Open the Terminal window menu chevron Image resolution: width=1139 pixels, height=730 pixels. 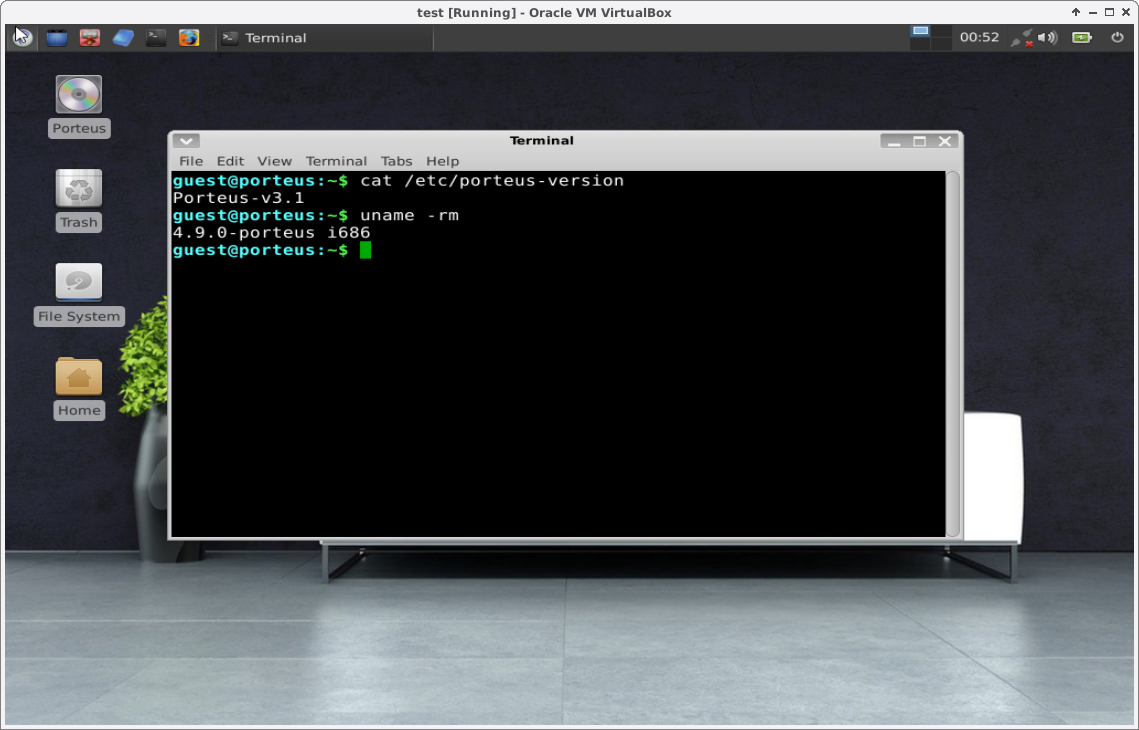[186, 141]
